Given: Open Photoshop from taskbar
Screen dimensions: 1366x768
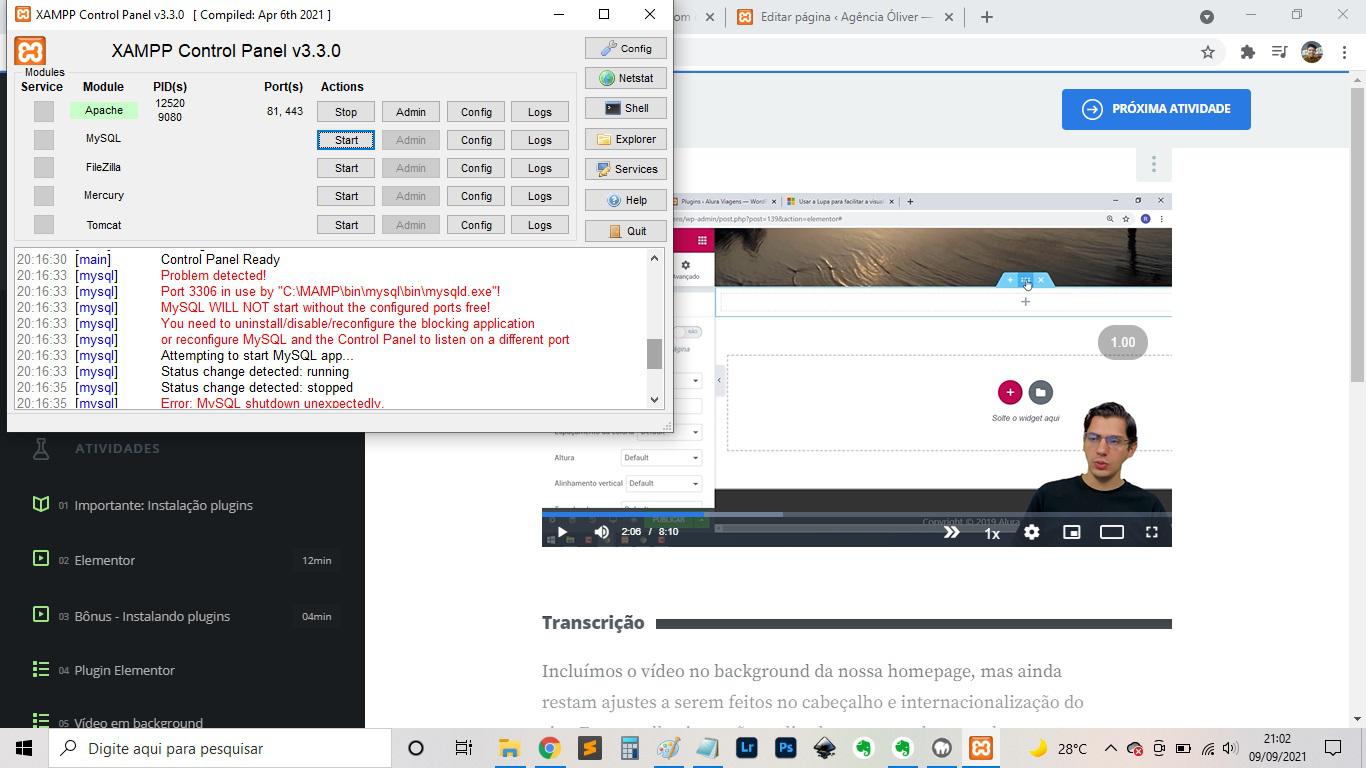Looking at the screenshot, I should [x=786, y=748].
